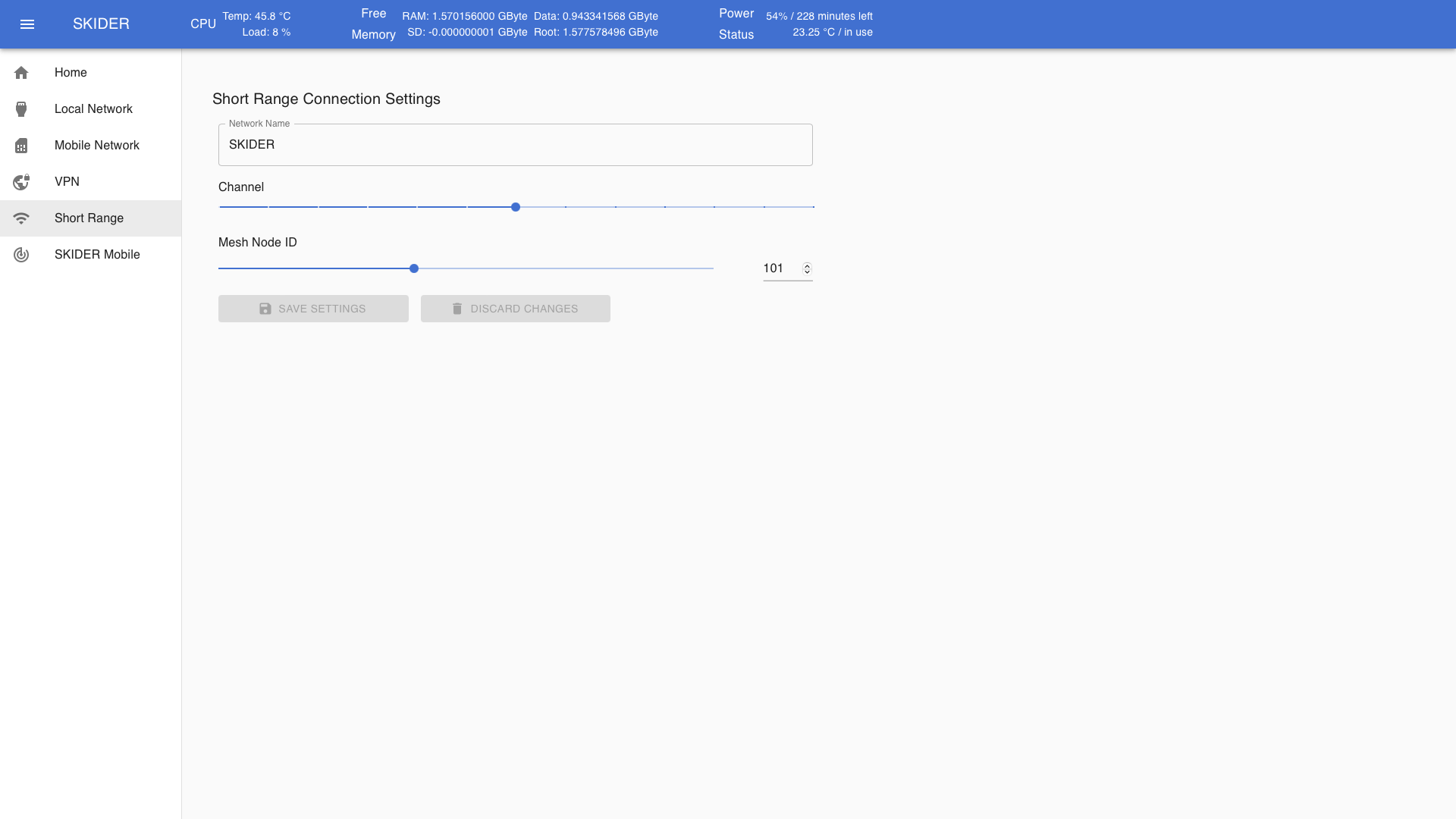1456x819 pixels.
Task: Click the SD -0.000000001 GByte value
Action: pos(467,32)
